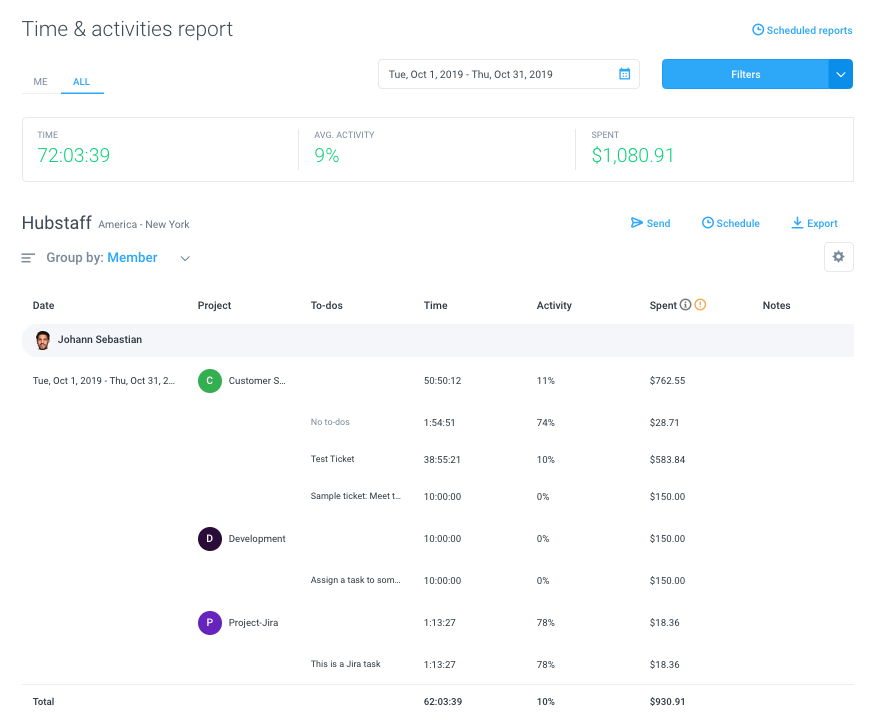
Task: Open the calendar icon in date range field
Action: click(624, 74)
